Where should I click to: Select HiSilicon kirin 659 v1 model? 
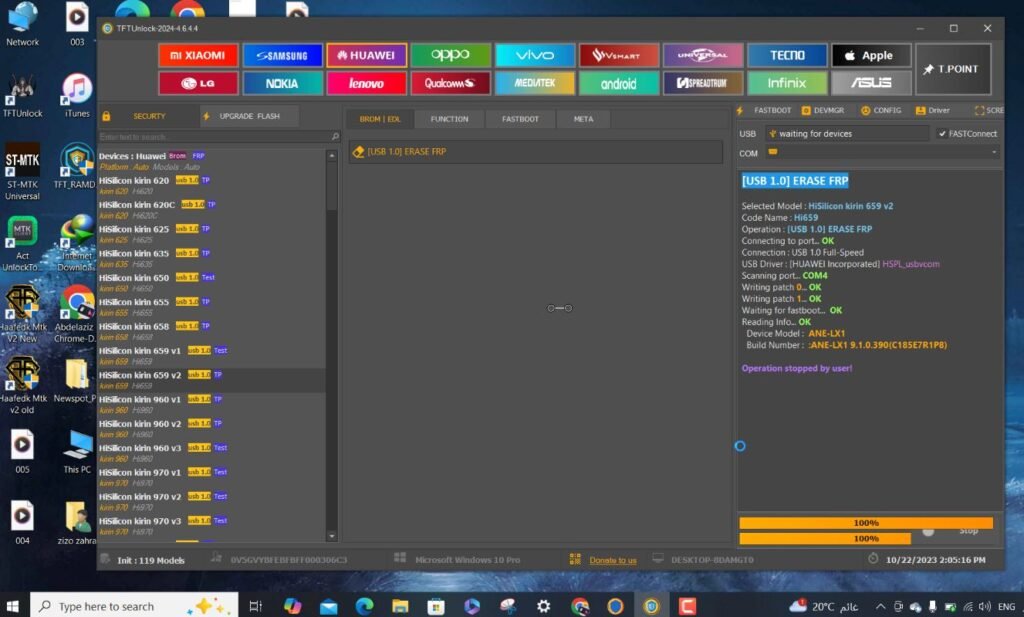tap(211, 356)
